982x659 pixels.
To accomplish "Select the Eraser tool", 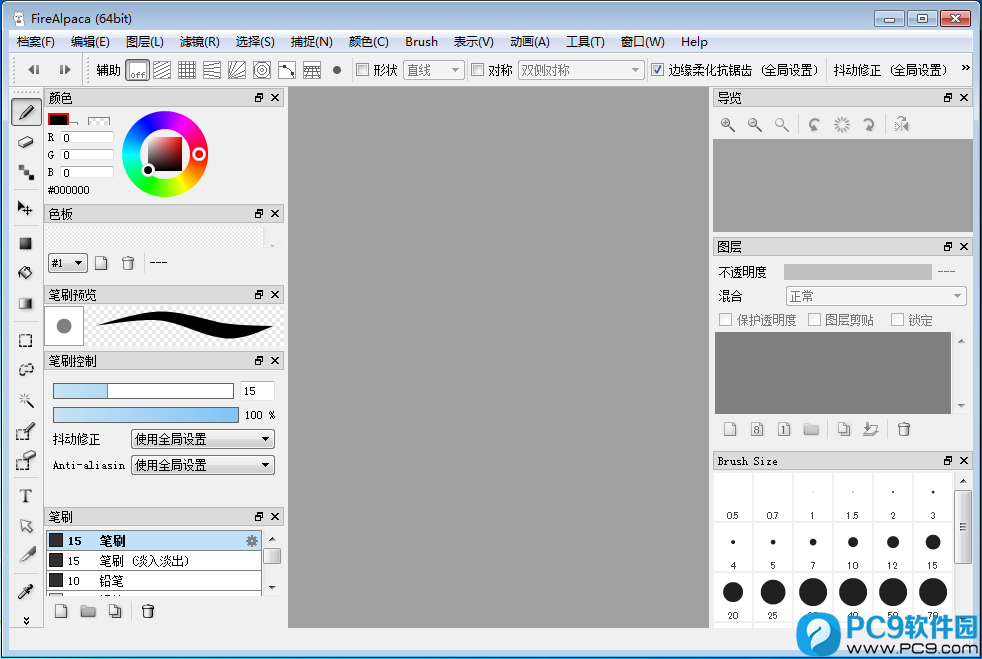I will (x=26, y=142).
